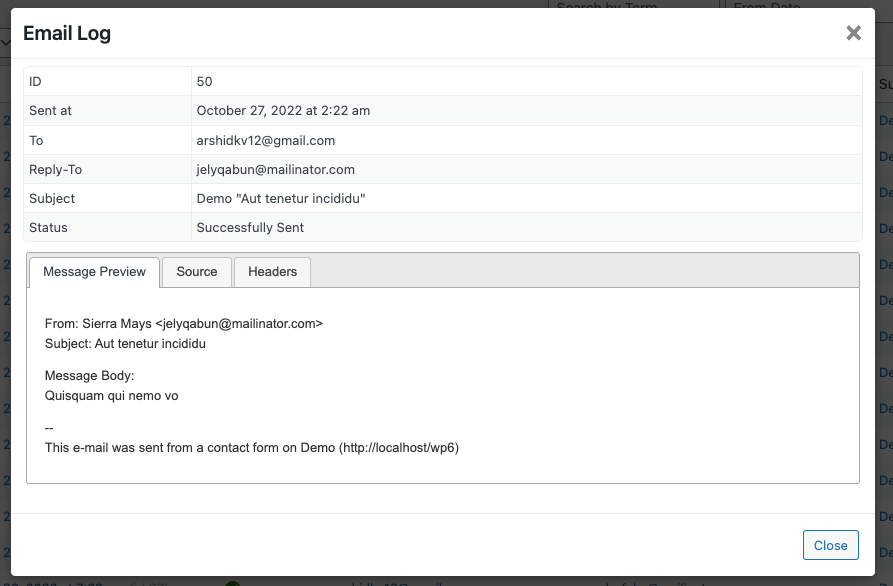Click the 'Message Body:' label in preview
This screenshot has width=893, height=586.
pyautogui.click(x=89, y=375)
